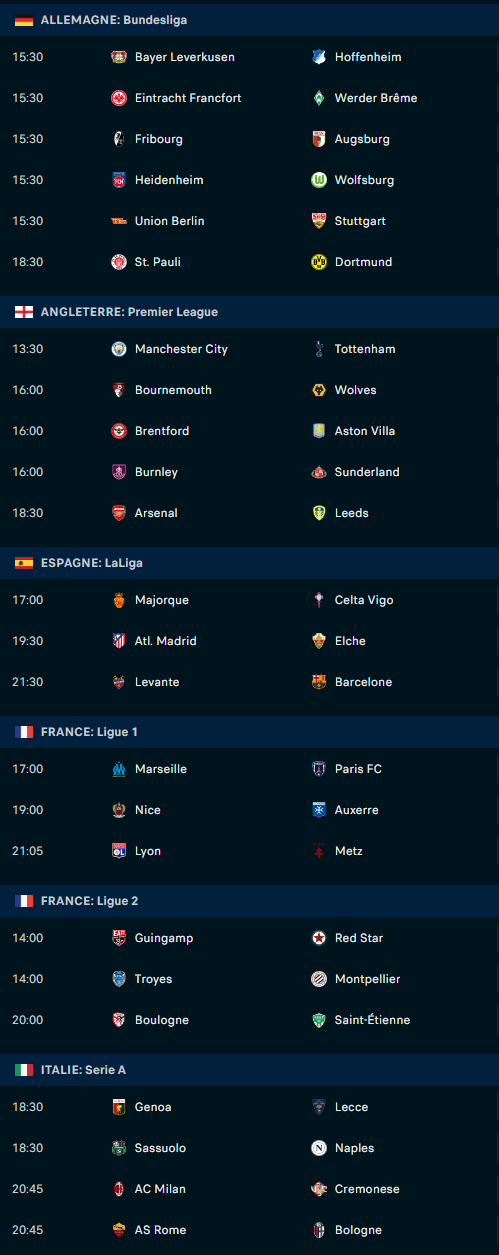Image resolution: width=499 pixels, height=1255 pixels.
Task: Click the Arsenal club crest
Action: (119, 513)
